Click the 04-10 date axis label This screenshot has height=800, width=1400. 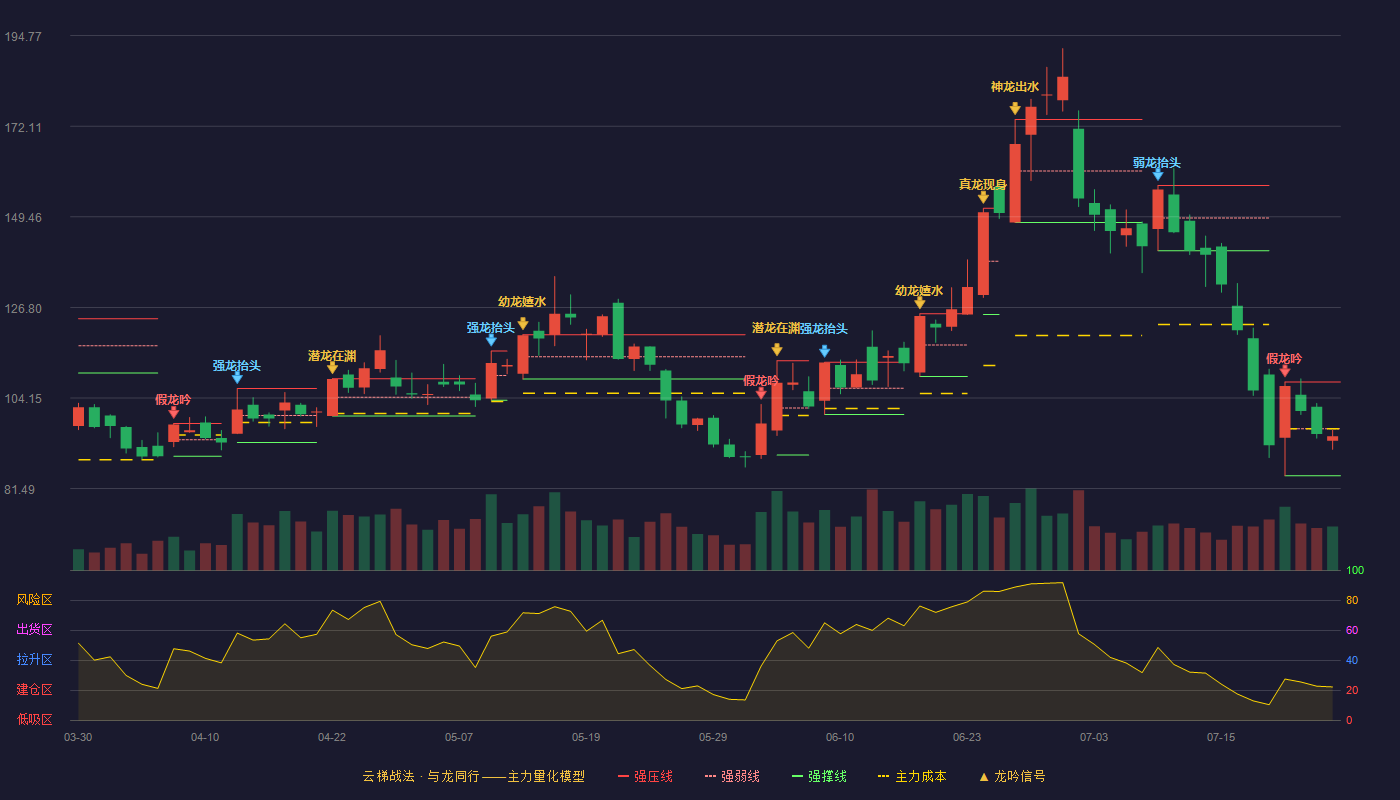pyautogui.click(x=205, y=737)
